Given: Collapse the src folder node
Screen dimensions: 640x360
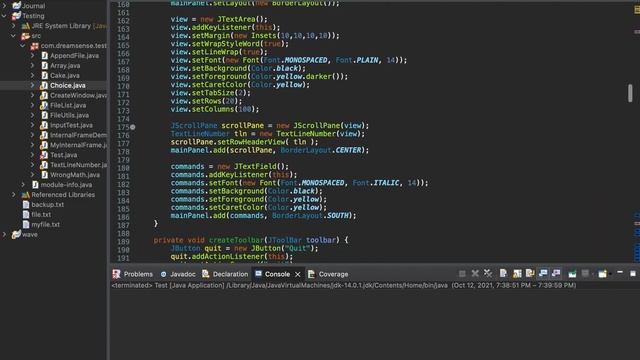Looking at the screenshot, I should pyautogui.click(x=13, y=36).
